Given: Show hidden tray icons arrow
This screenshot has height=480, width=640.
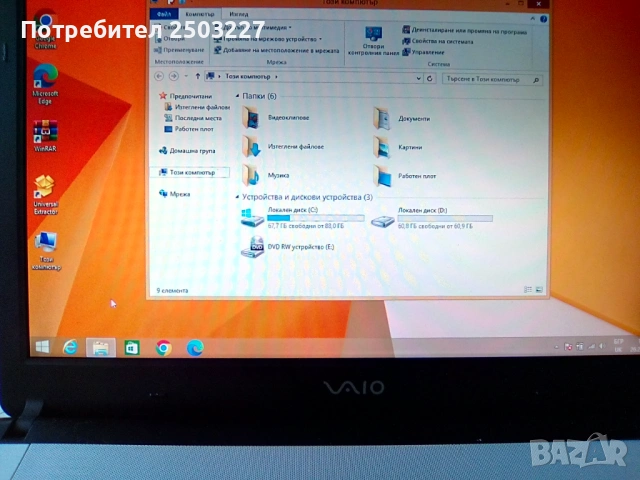Looking at the screenshot, I should click(x=556, y=347).
